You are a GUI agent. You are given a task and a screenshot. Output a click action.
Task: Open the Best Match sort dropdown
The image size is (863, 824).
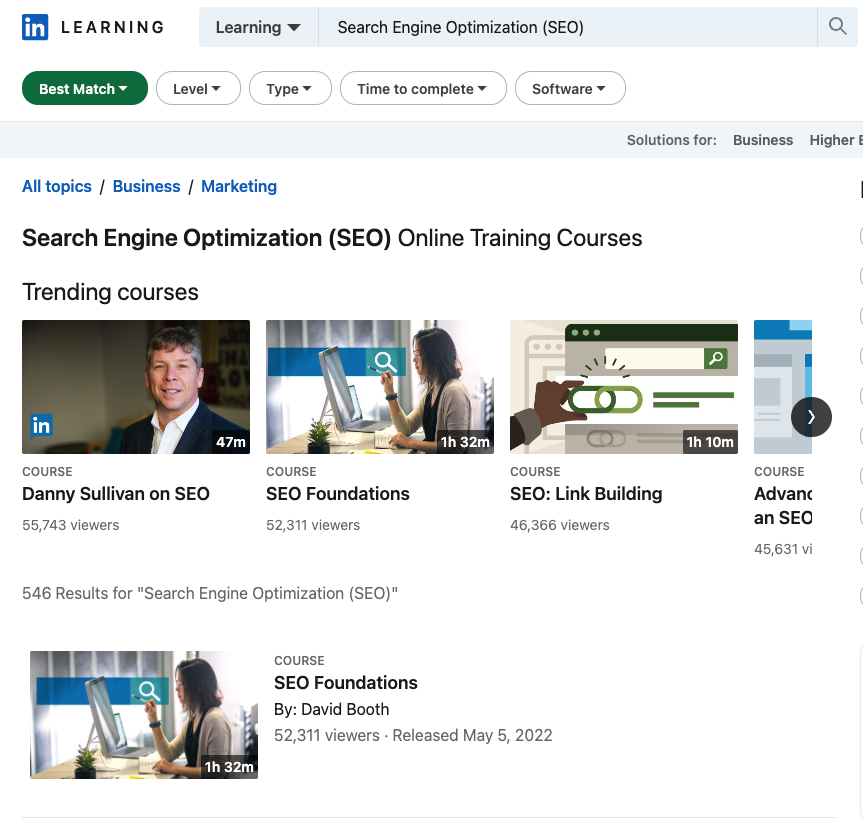85,88
